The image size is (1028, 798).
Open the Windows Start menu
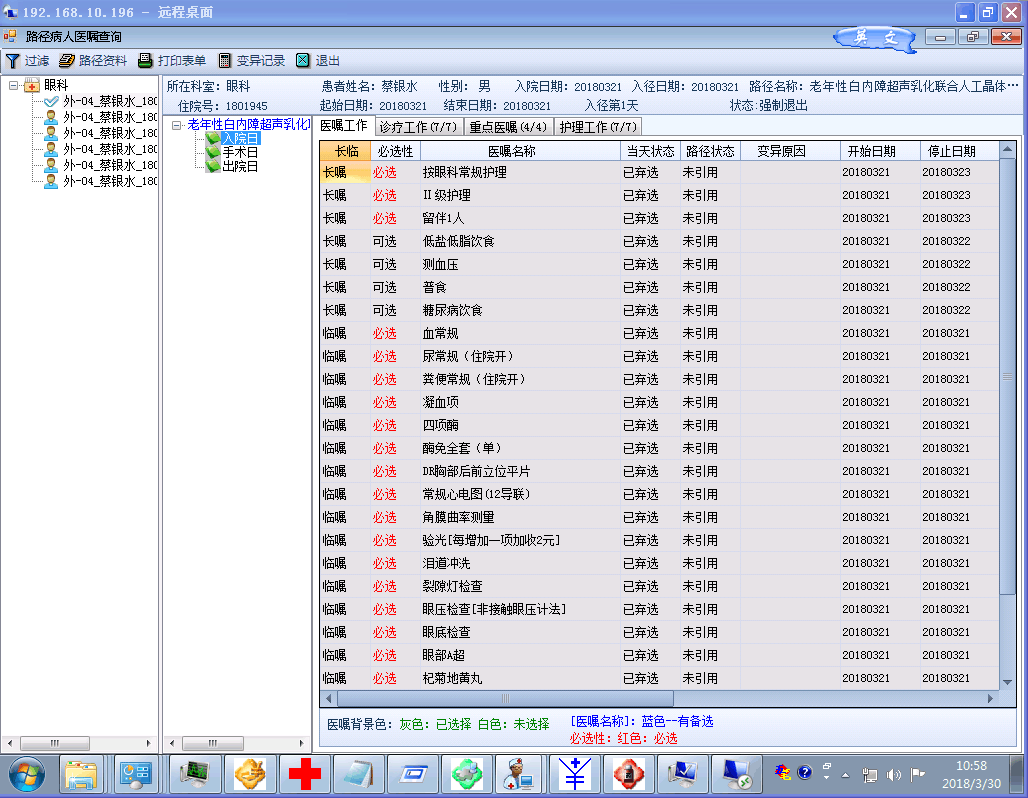(x=27, y=775)
